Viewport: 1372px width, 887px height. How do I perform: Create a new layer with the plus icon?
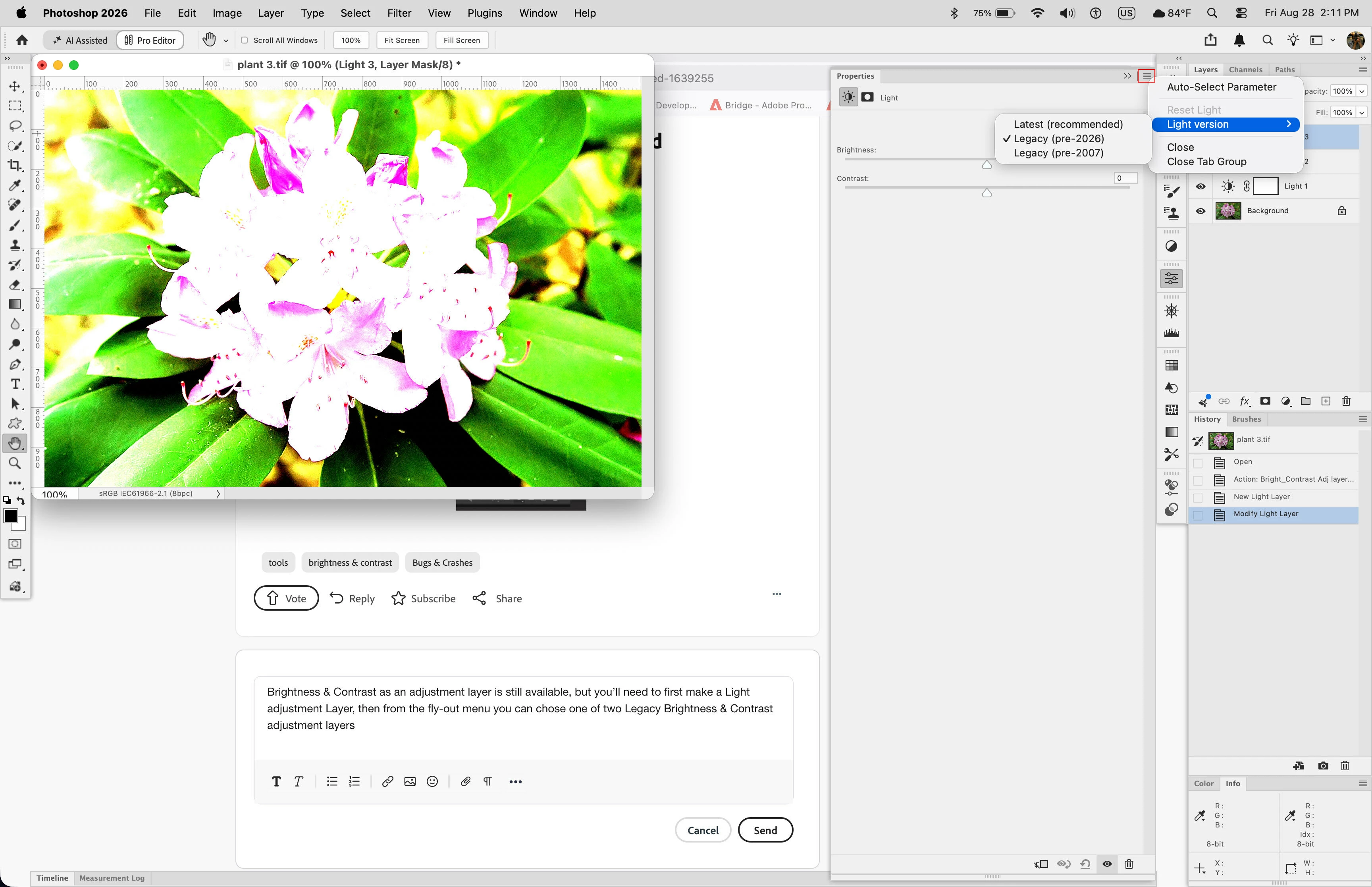(x=1326, y=401)
